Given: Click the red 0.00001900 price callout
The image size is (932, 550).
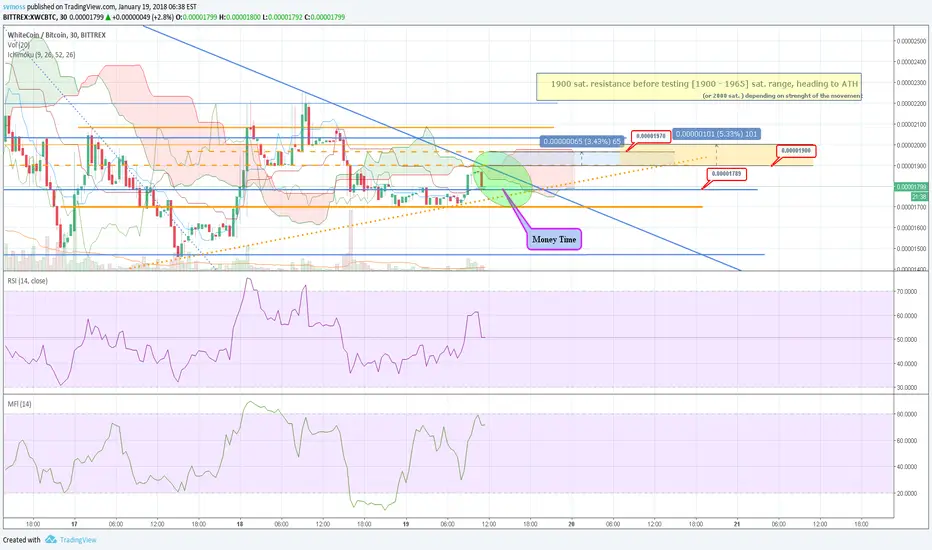Looking at the screenshot, I should (796, 150).
